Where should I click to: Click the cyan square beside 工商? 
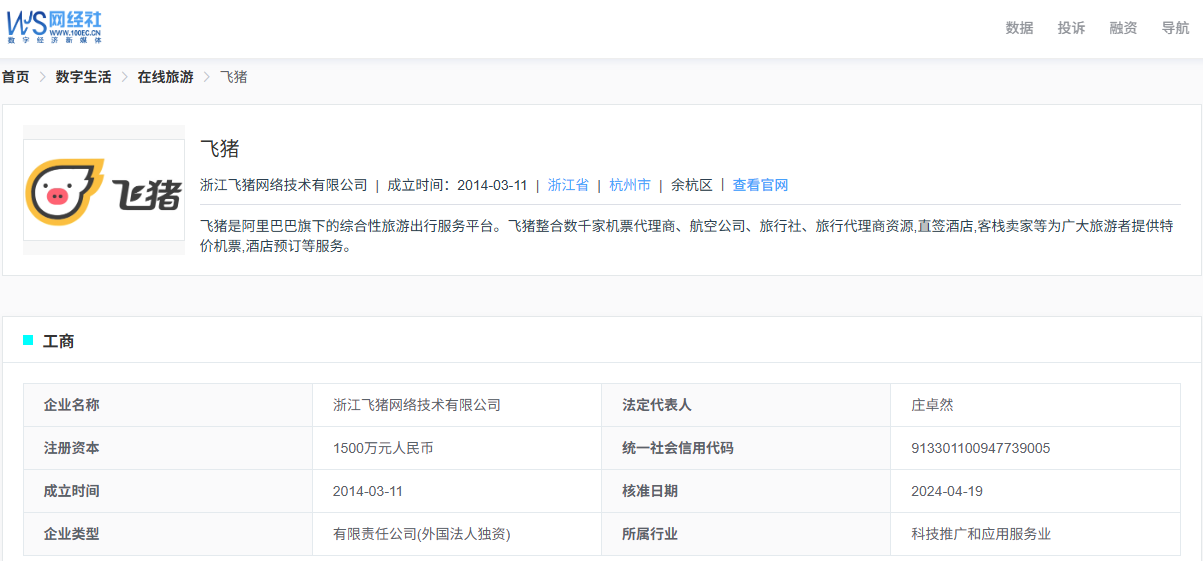click(x=28, y=340)
